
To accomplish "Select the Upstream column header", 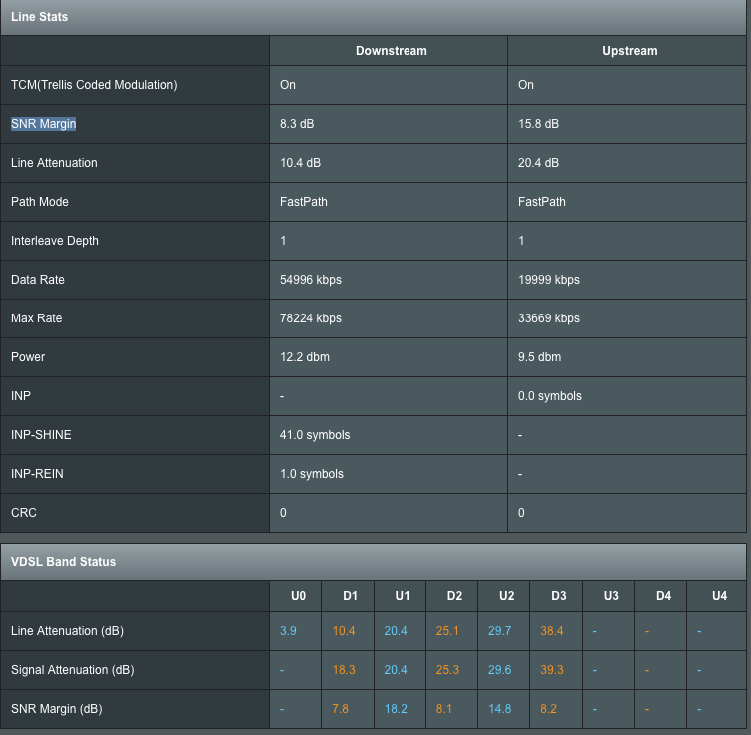I will (x=629, y=51).
